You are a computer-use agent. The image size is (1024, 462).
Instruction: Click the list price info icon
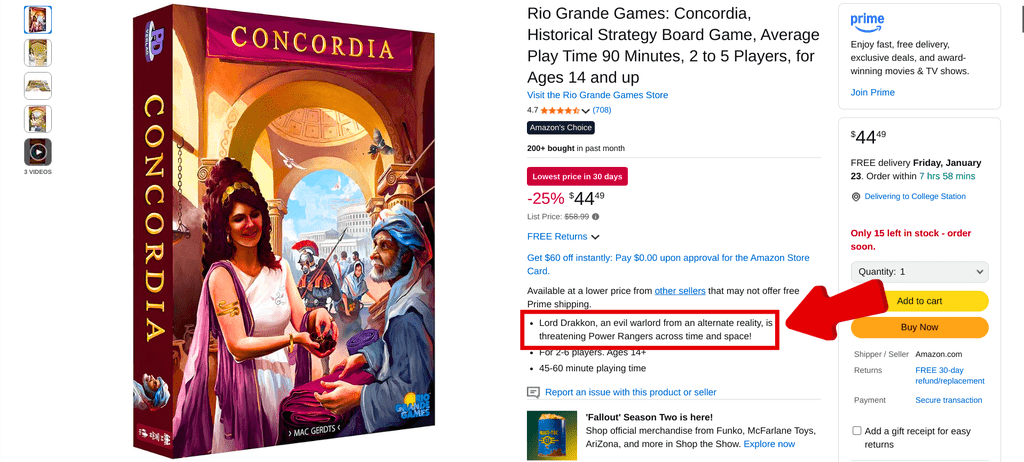pos(596,216)
